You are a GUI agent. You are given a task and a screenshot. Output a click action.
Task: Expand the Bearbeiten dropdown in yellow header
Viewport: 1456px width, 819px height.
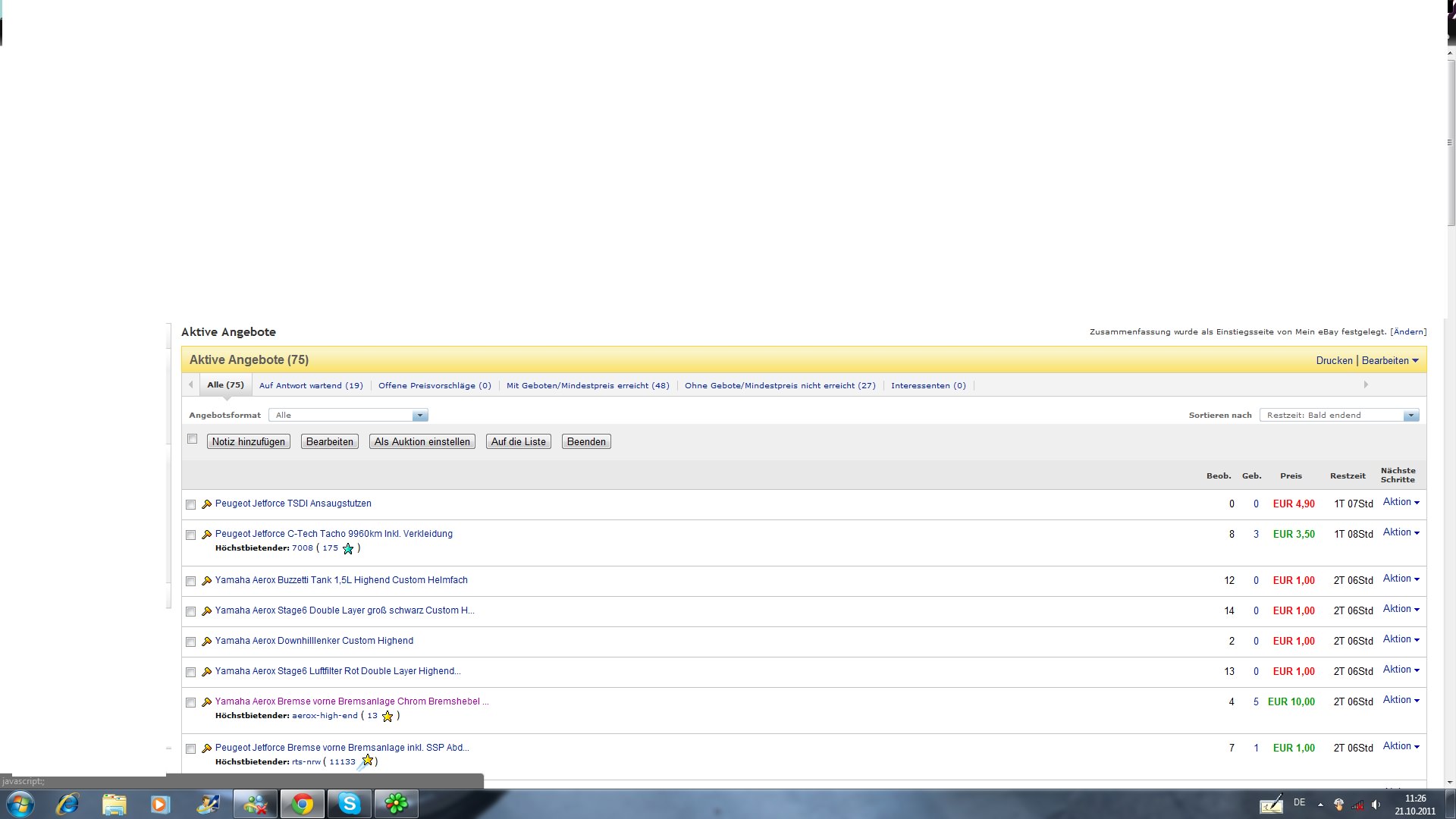[x=1390, y=361]
